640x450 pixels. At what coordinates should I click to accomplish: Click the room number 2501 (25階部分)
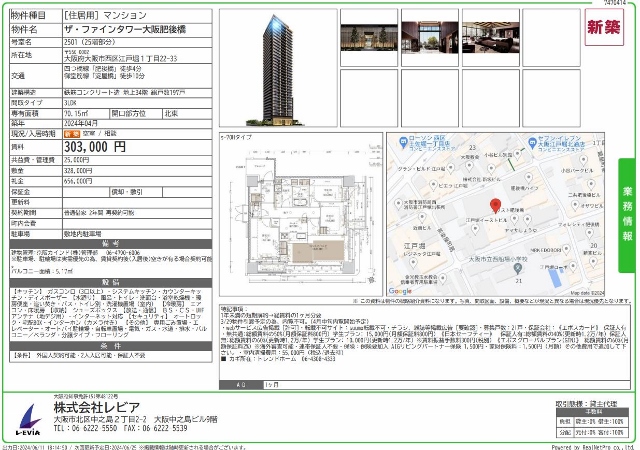click(x=89, y=42)
